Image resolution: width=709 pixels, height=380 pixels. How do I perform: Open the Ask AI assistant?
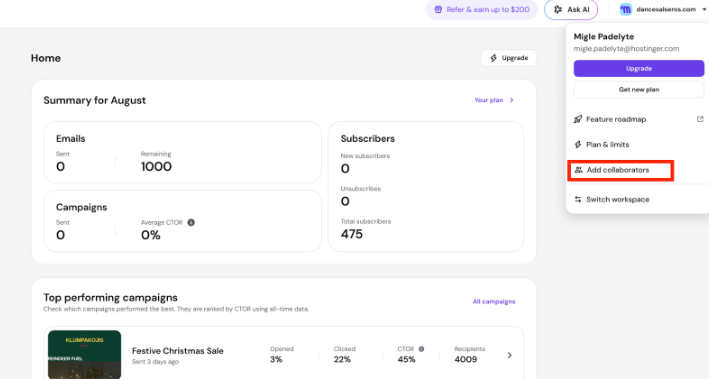571,10
